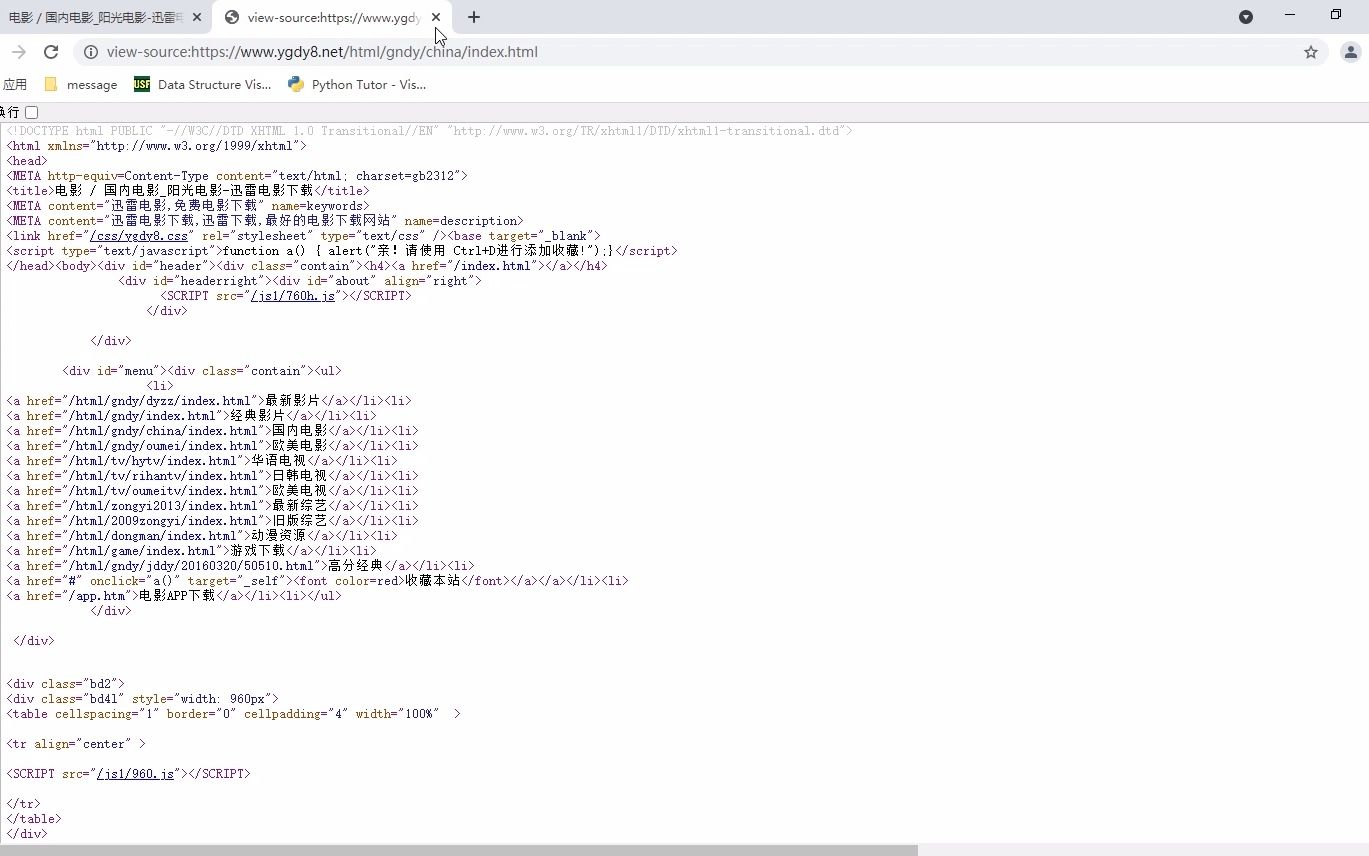Image resolution: width=1369 pixels, height=856 pixels.
Task: Click the 动漫资源 text in source
Action: click(x=278, y=536)
